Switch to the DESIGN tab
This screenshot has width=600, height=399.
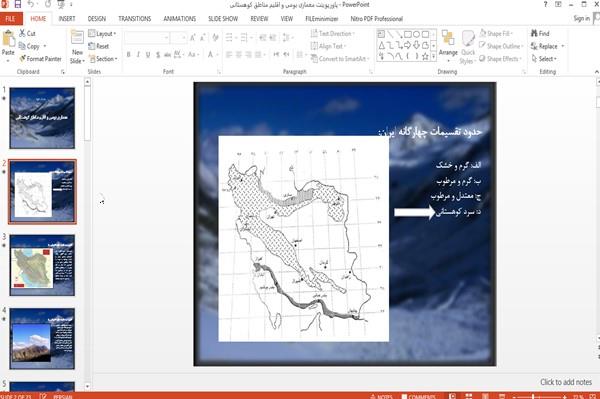tap(96, 18)
